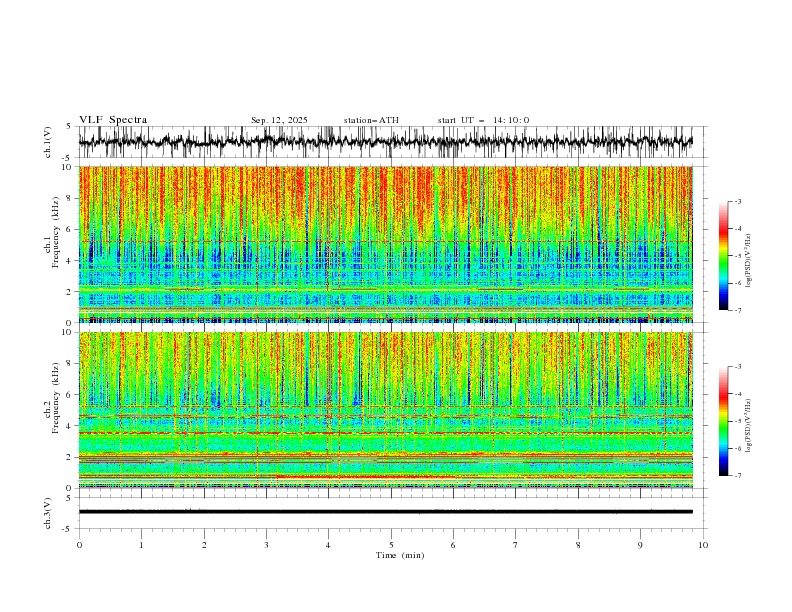Click the date 'Sep. 12, 2025'
Image resolution: width=792 pixels, height=612 pixels.
click(279, 120)
